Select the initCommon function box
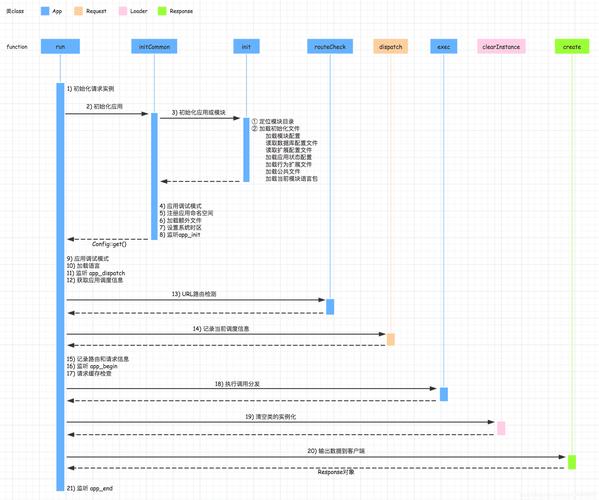The height and width of the screenshot is (500, 599). pos(154,46)
